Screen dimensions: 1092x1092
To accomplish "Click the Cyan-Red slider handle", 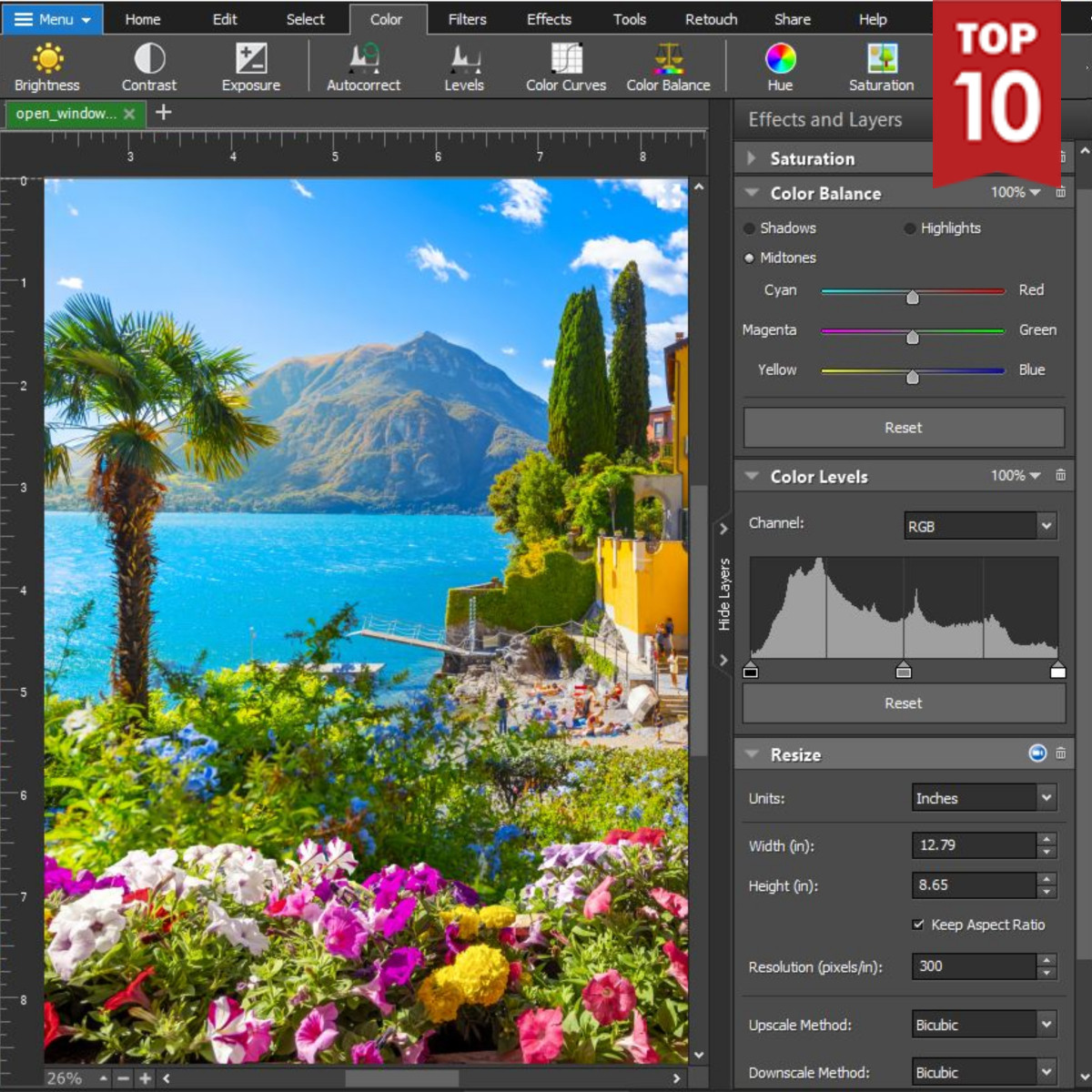I will pos(913,298).
